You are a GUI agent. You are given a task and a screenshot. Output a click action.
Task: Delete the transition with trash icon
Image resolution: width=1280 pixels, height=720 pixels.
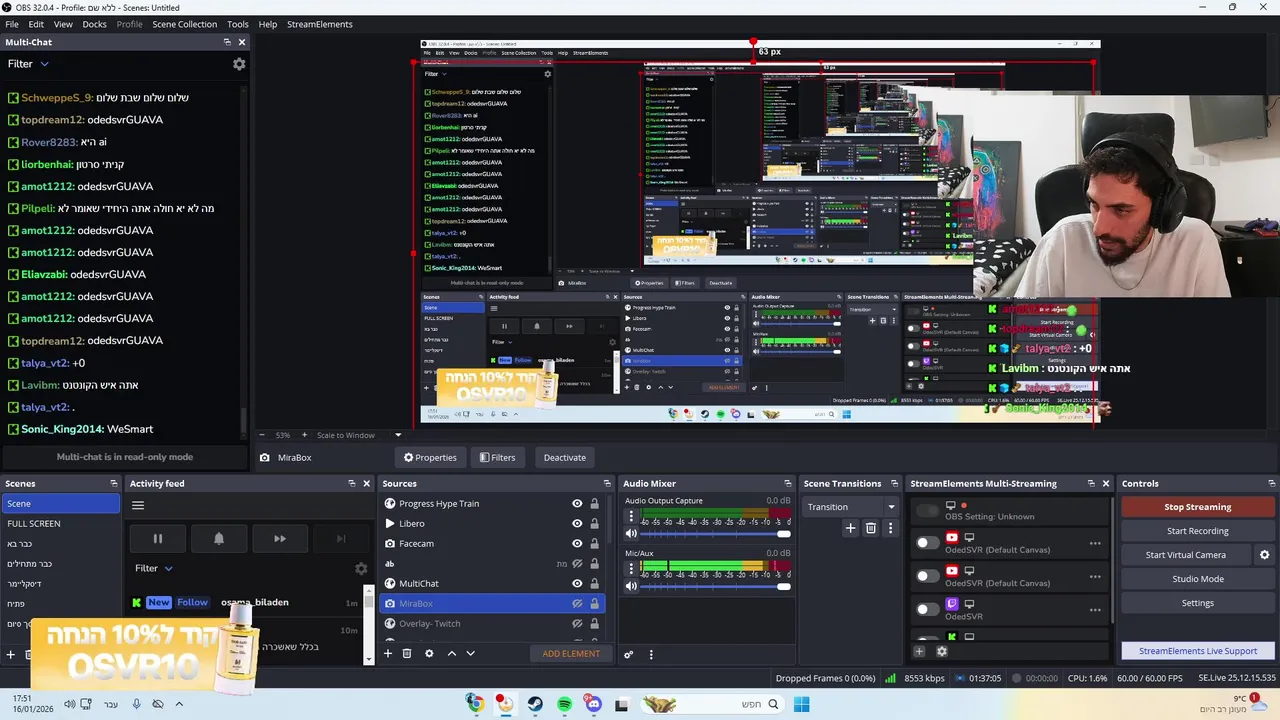tap(871, 528)
